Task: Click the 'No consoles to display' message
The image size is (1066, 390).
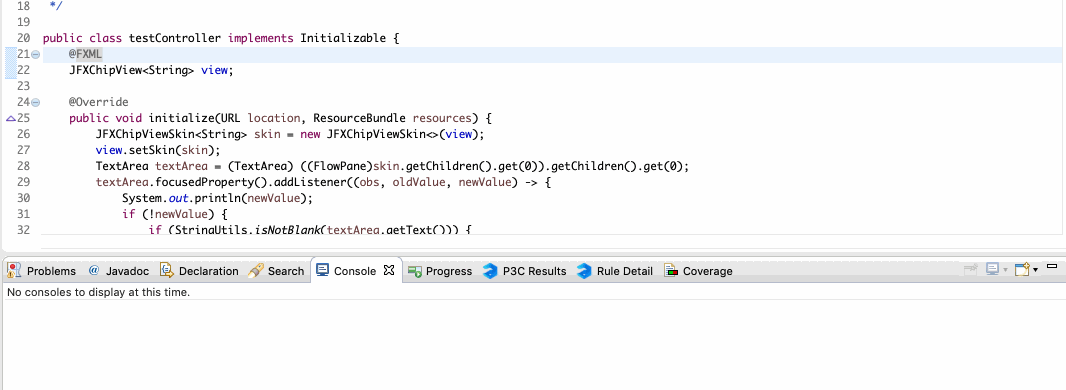Action: coord(98,292)
